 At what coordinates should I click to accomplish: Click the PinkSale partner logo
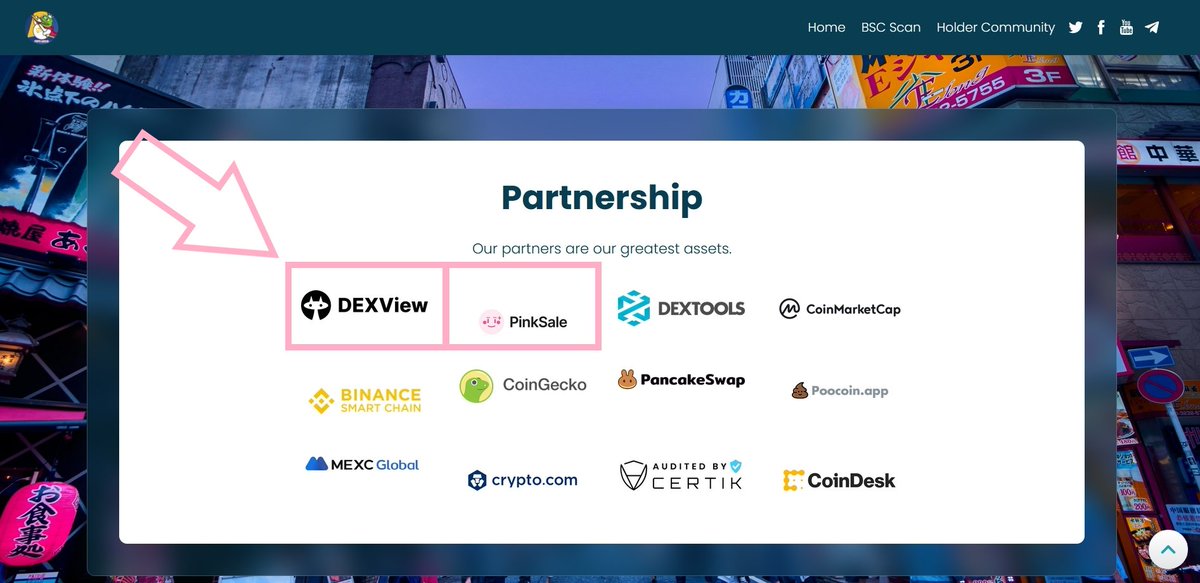pos(523,322)
